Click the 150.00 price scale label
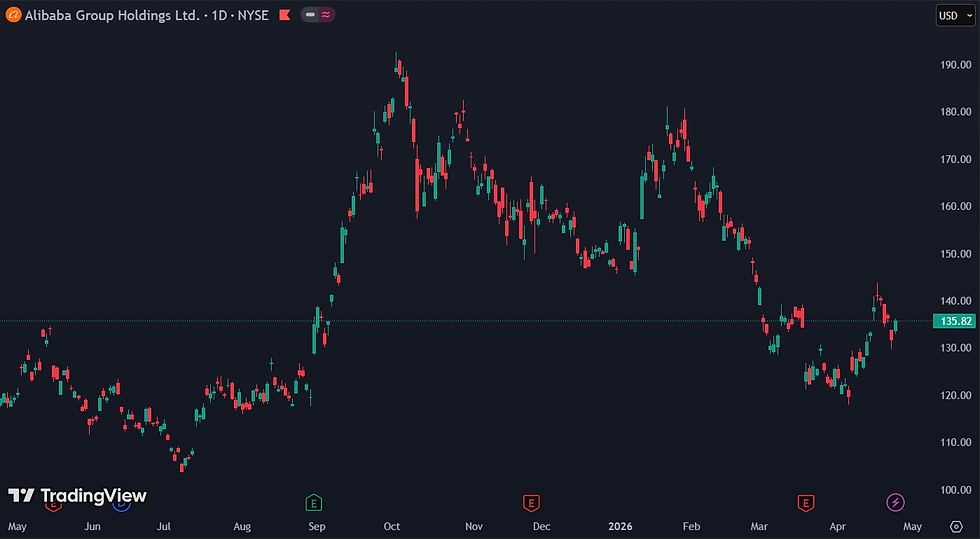Screen dimensions: 980x539 (x=956, y=254)
